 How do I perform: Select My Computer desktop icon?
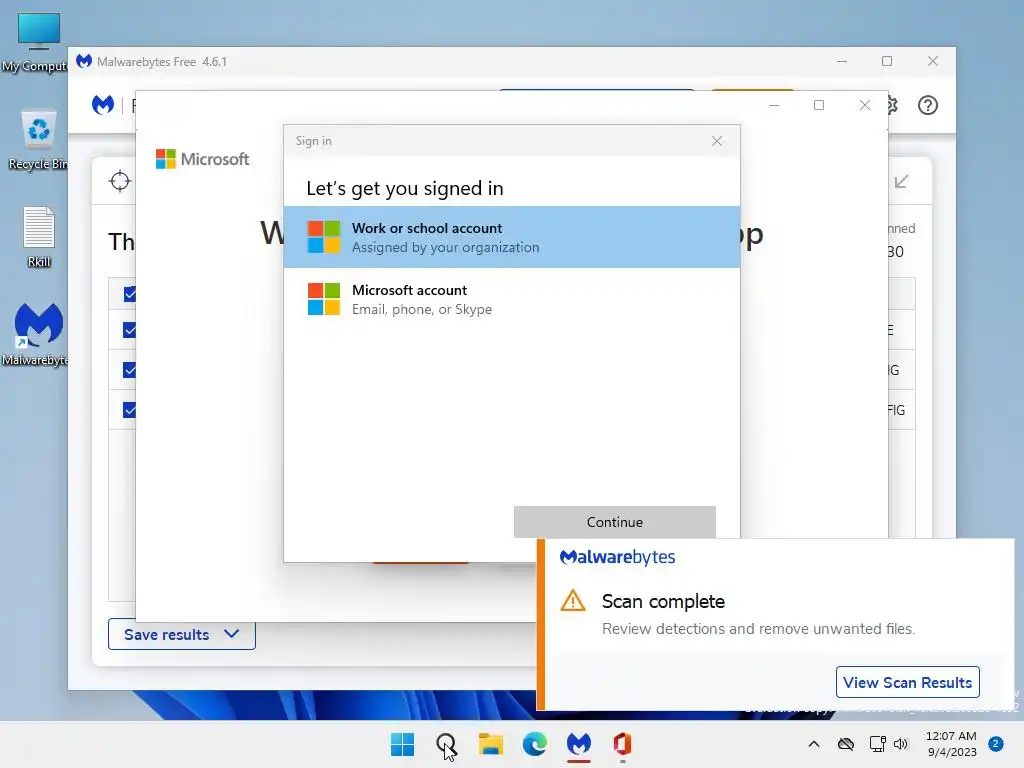pos(36,42)
